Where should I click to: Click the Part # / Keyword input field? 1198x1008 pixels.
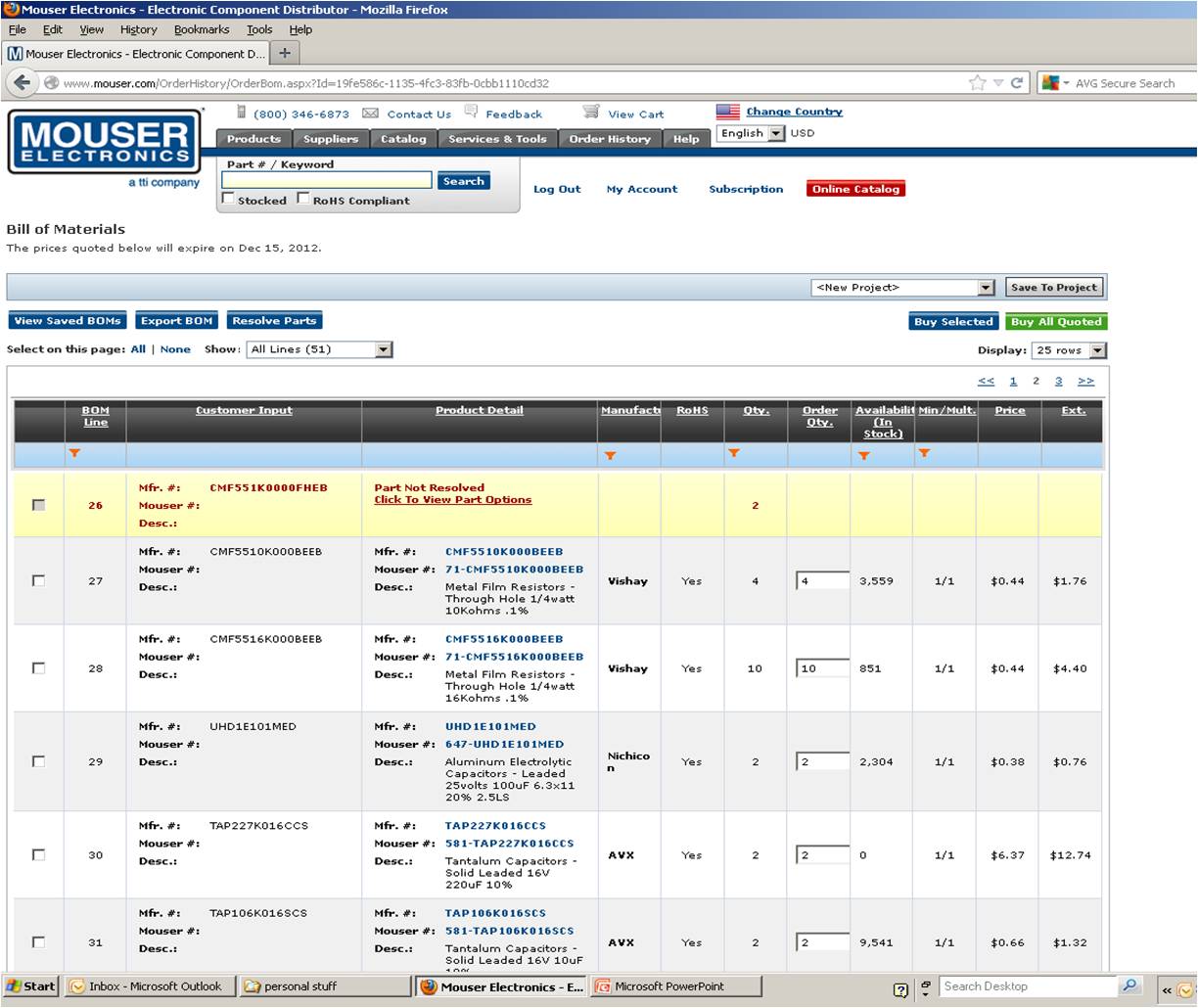pos(327,181)
